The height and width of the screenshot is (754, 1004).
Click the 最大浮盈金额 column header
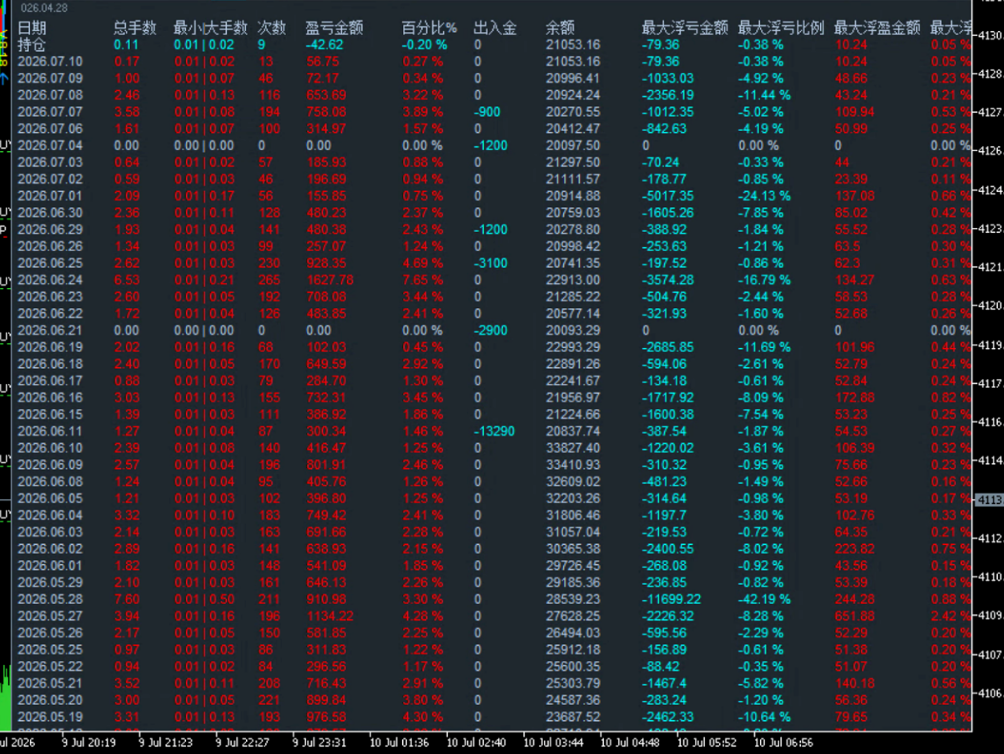click(x=877, y=28)
